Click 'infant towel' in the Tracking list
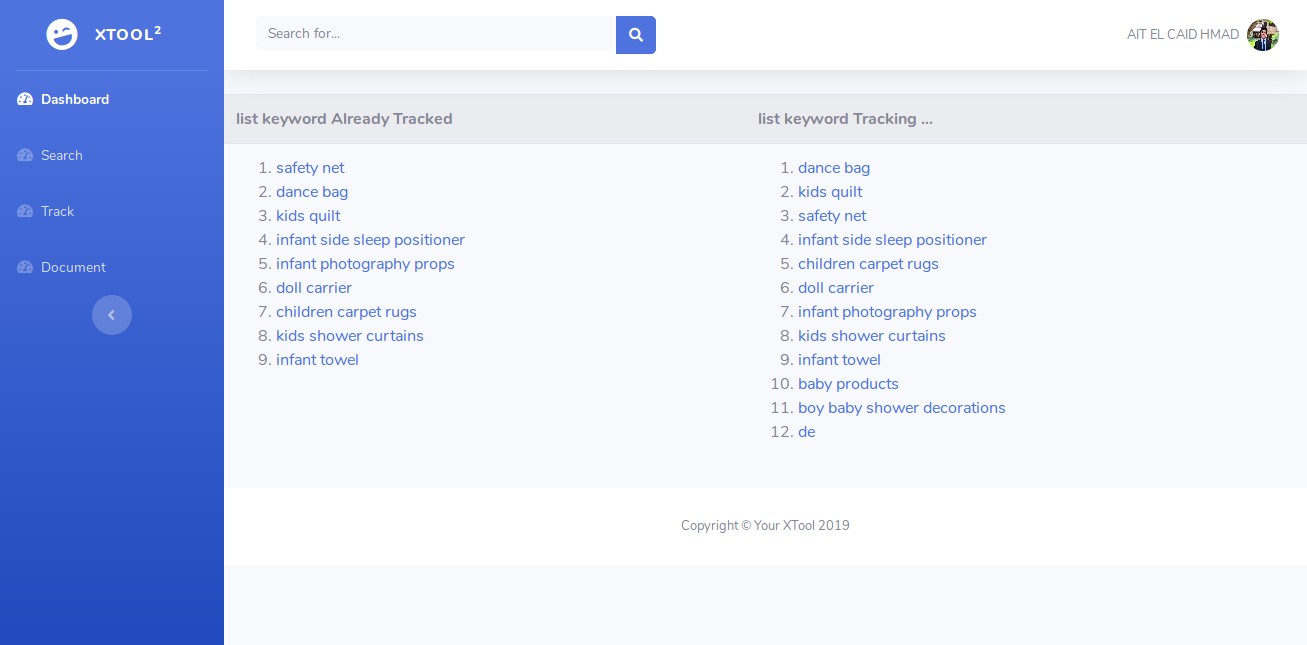 tap(839, 360)
